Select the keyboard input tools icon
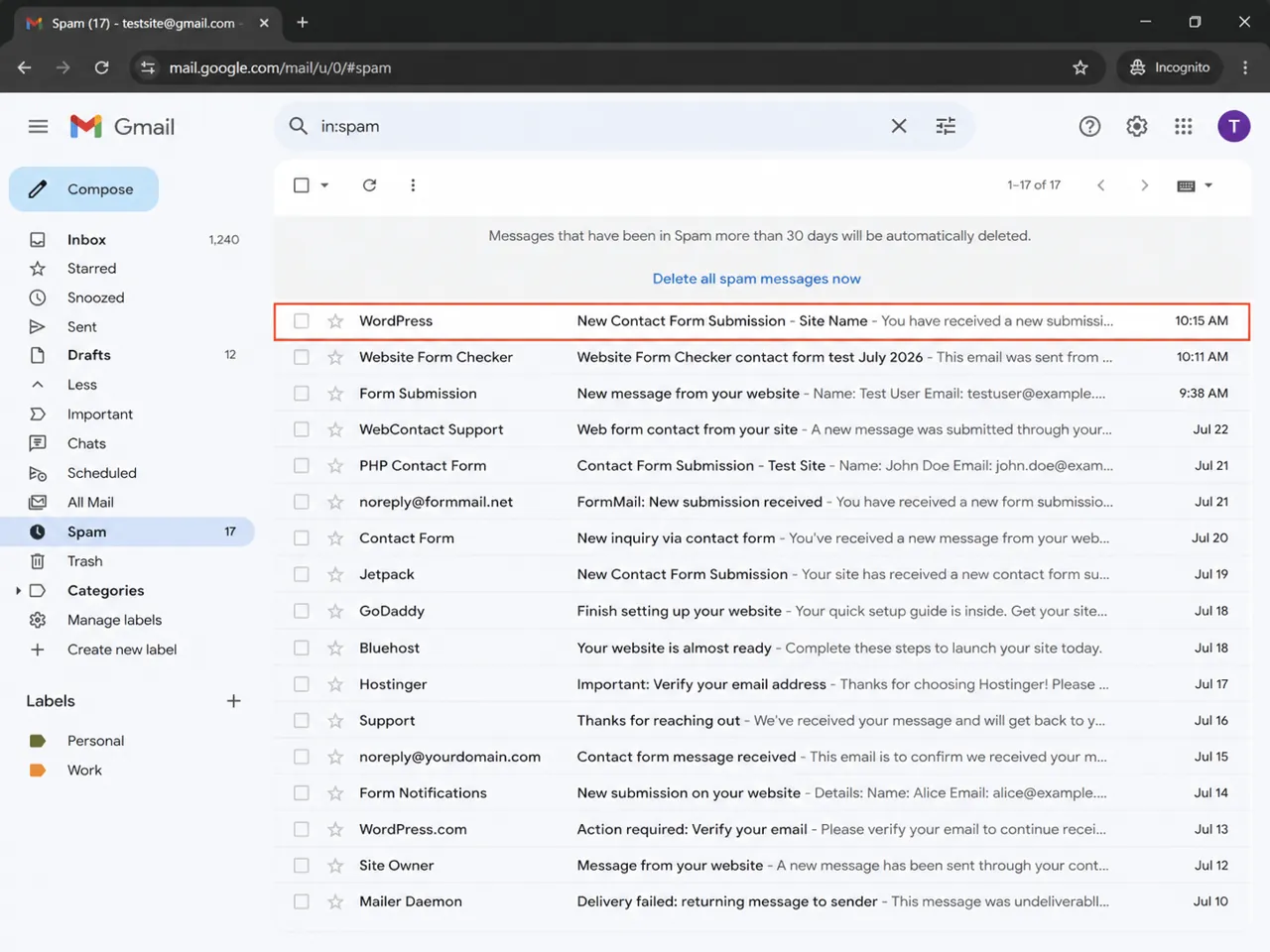The height and width of the screenshot is (952, 1270). tap(1186, 185)
